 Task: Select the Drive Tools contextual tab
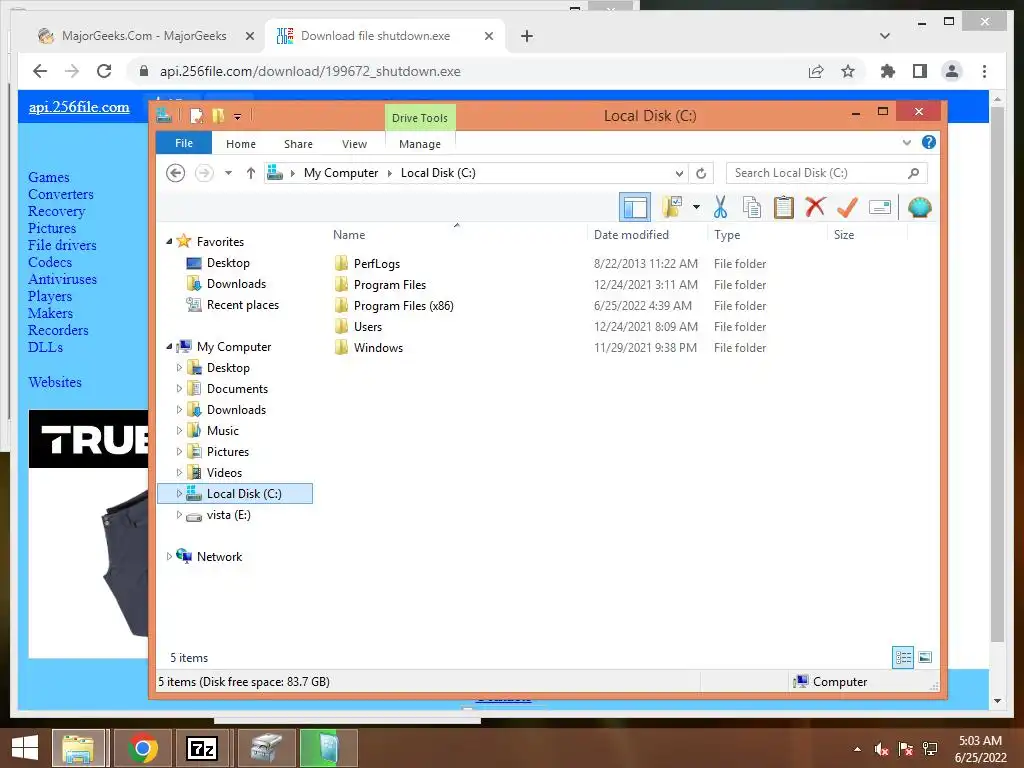[x=420, y=118]
